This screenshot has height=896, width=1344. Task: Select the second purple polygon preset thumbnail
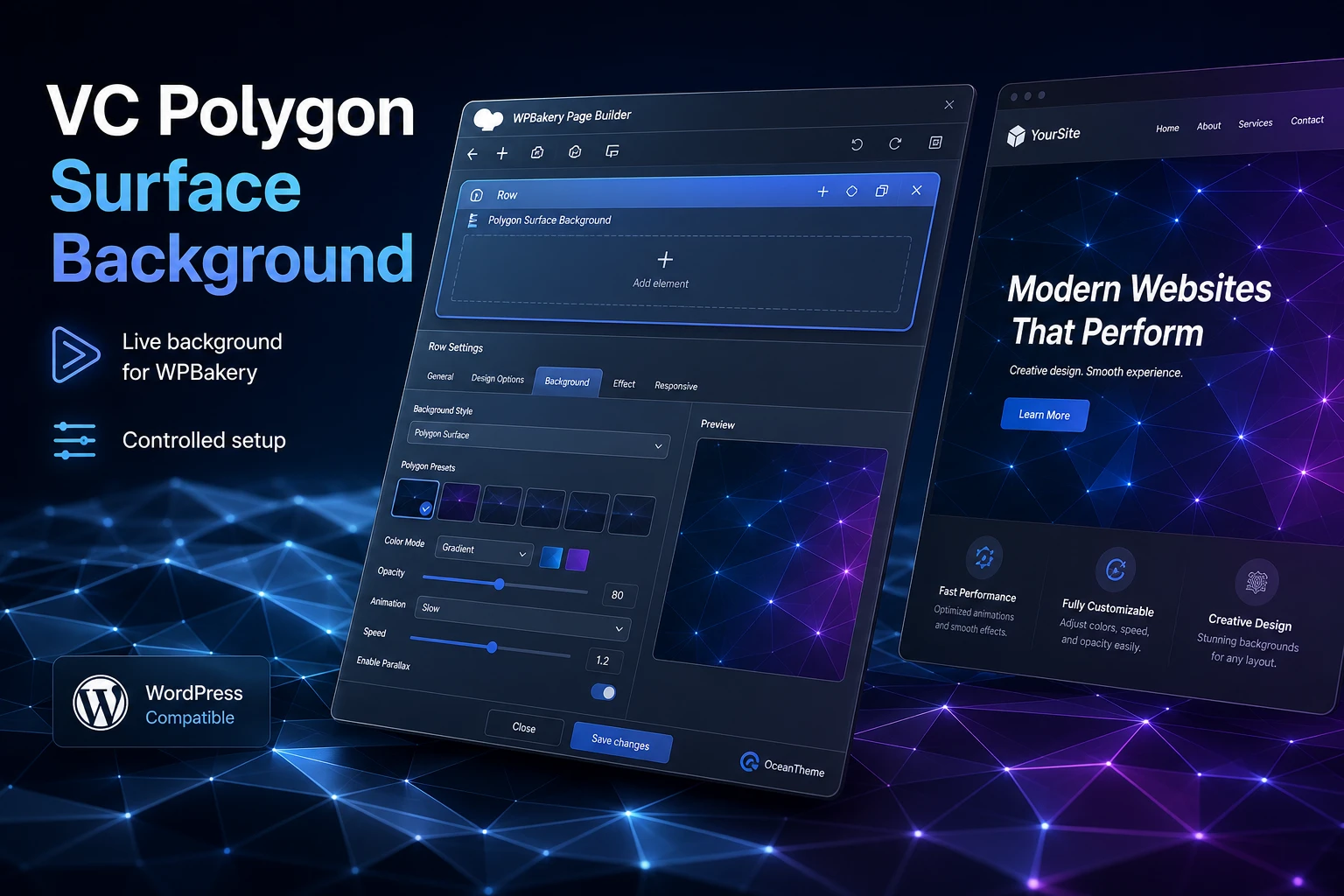tap(460, 503)
